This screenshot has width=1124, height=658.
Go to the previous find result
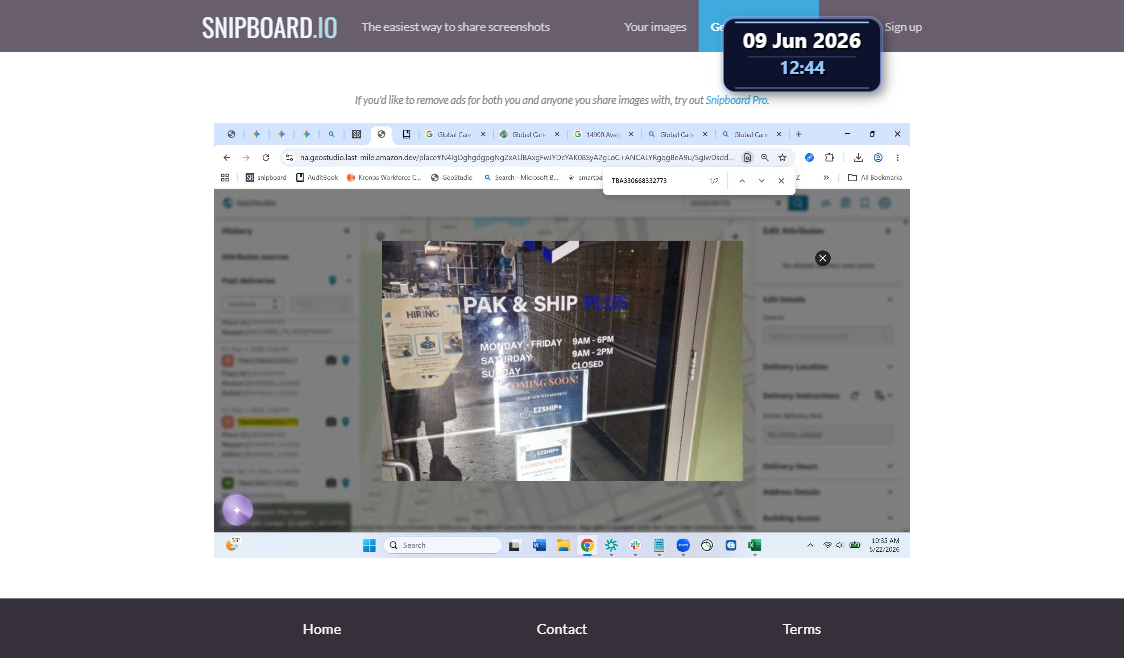(x=742, y=181)
